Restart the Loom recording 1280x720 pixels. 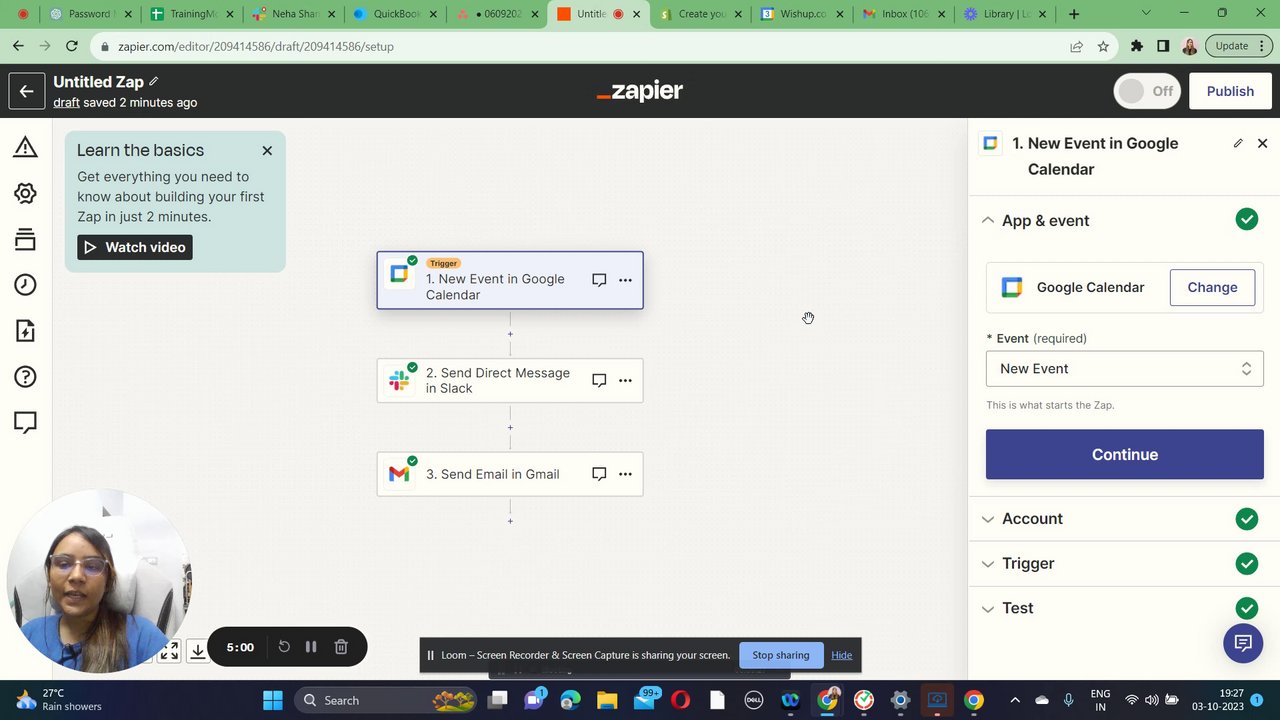coord(284,647)
